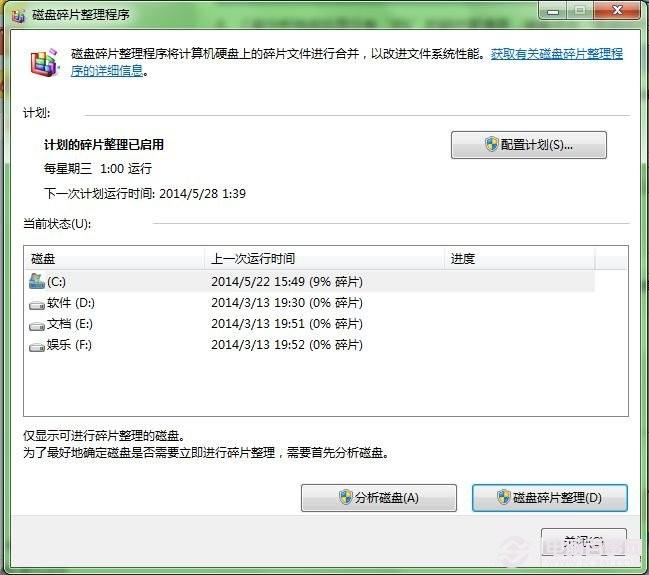This screenshot has width=649, height=575.
Task: Minimize the Disk Defragmenter window
Action: coord(553,11)
